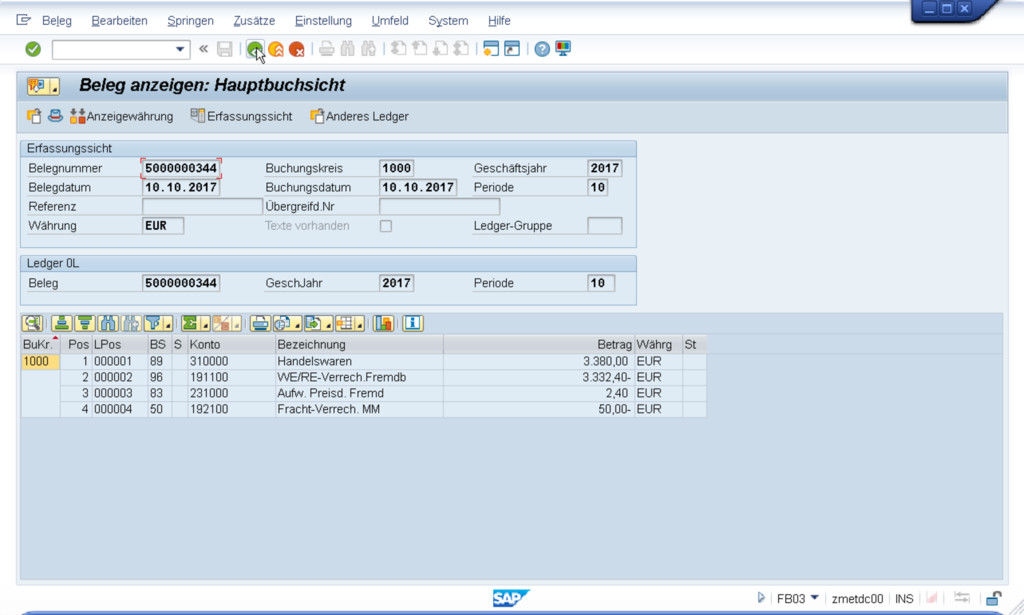Click the Find binoculars icon in the ALV toolbar
This screenshot has height=615, width=1024.
108,323
